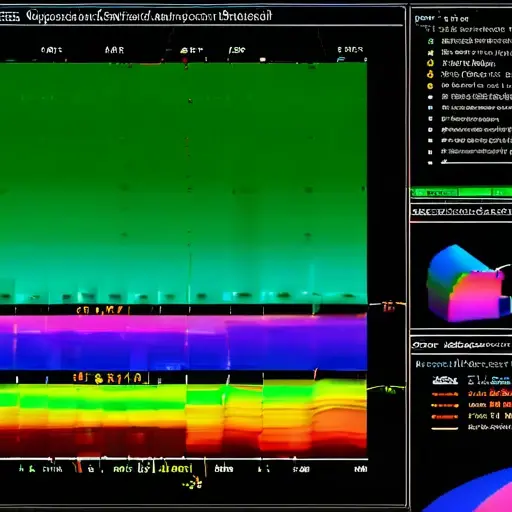
Task: Toggle the plain cream legend line
Action: coord(445,428)
